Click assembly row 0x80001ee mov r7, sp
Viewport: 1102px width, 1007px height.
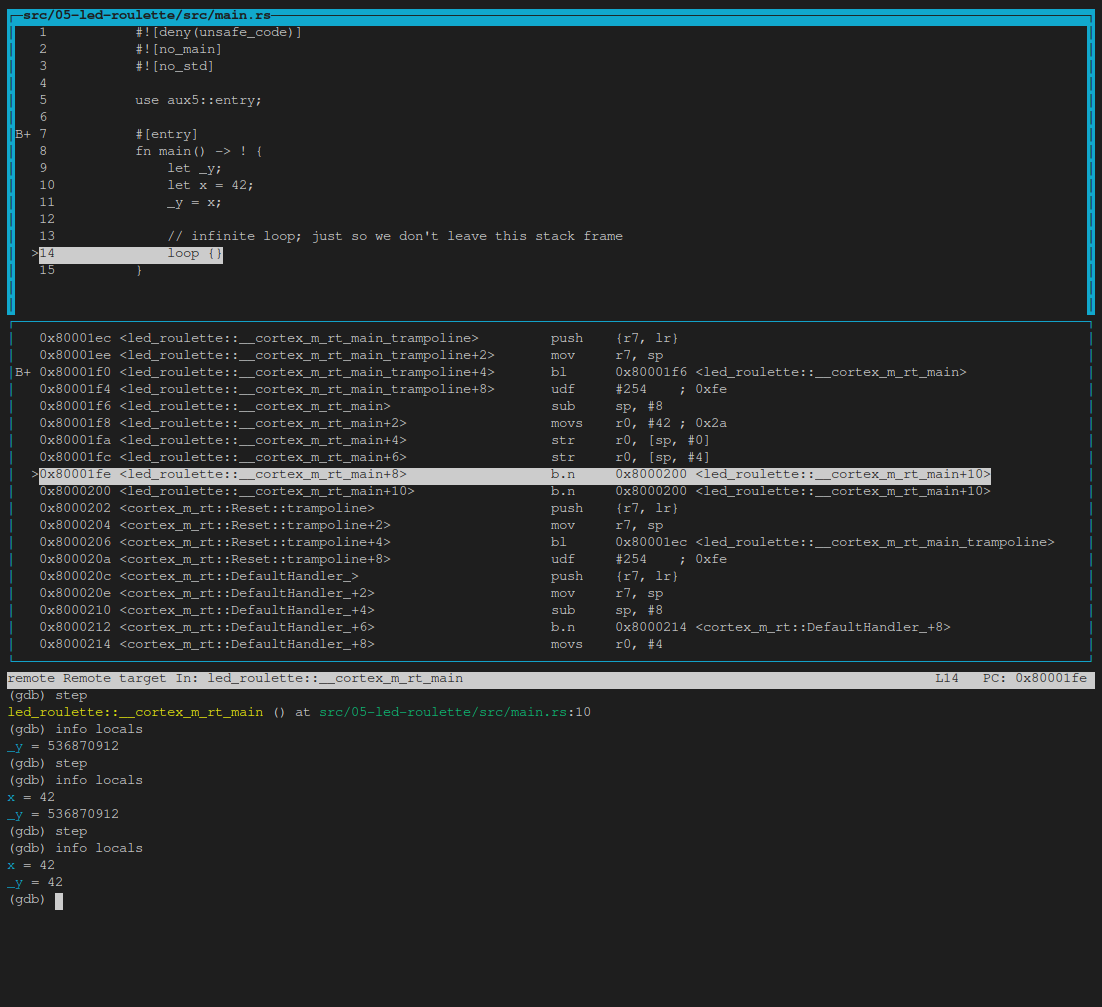(351, 356)
